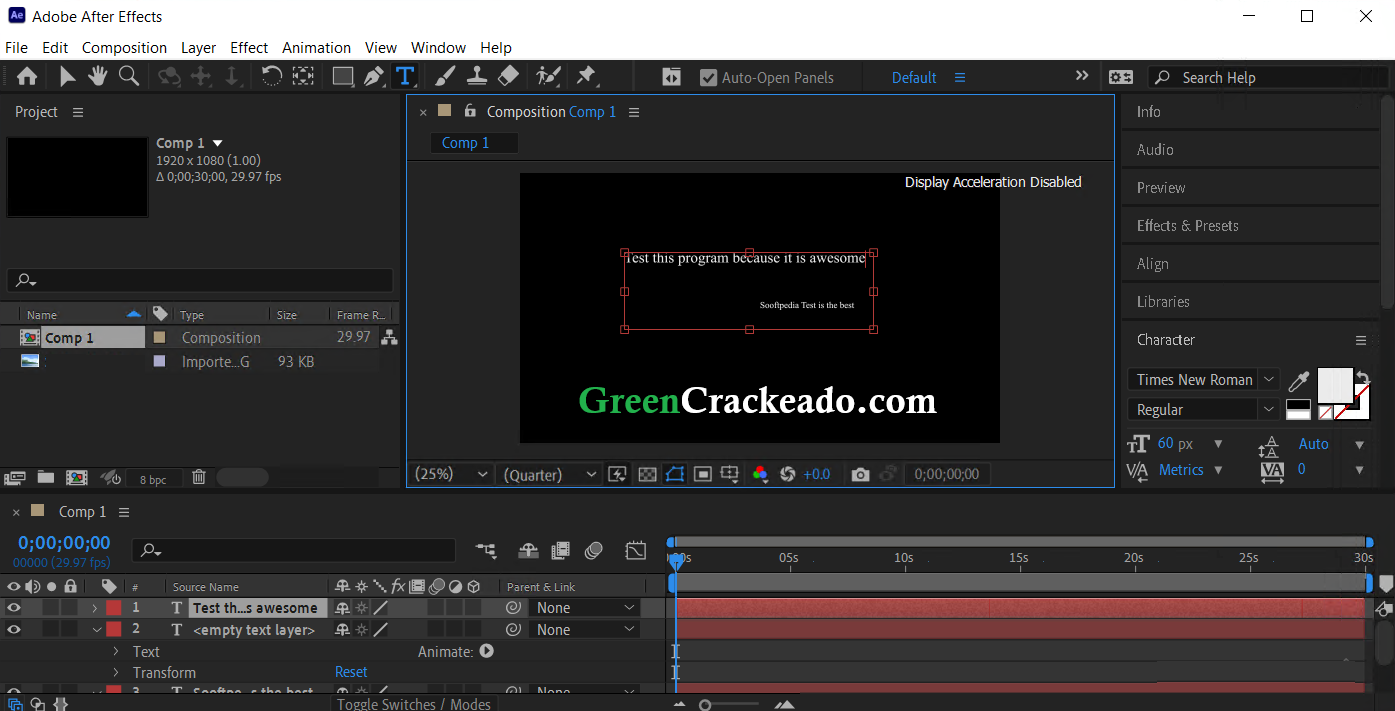Activate the Horizontal Type tool
The height and width of the screenshot is (711, 1395).
point(407,76)
